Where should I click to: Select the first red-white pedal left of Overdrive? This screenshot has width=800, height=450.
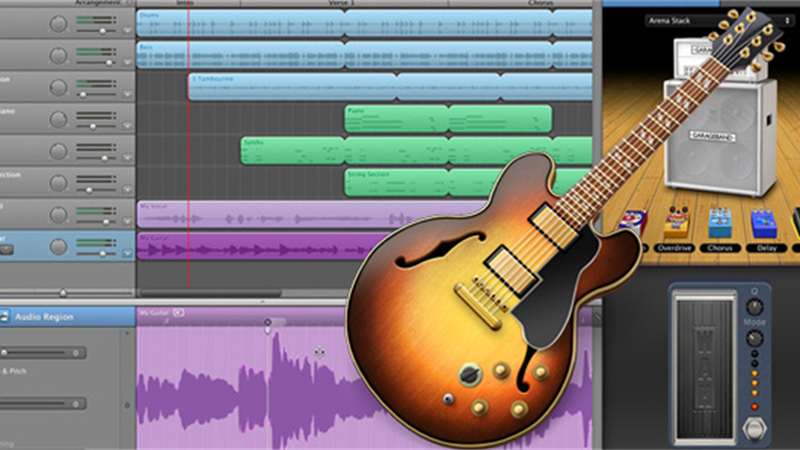(x=634, y=222)
